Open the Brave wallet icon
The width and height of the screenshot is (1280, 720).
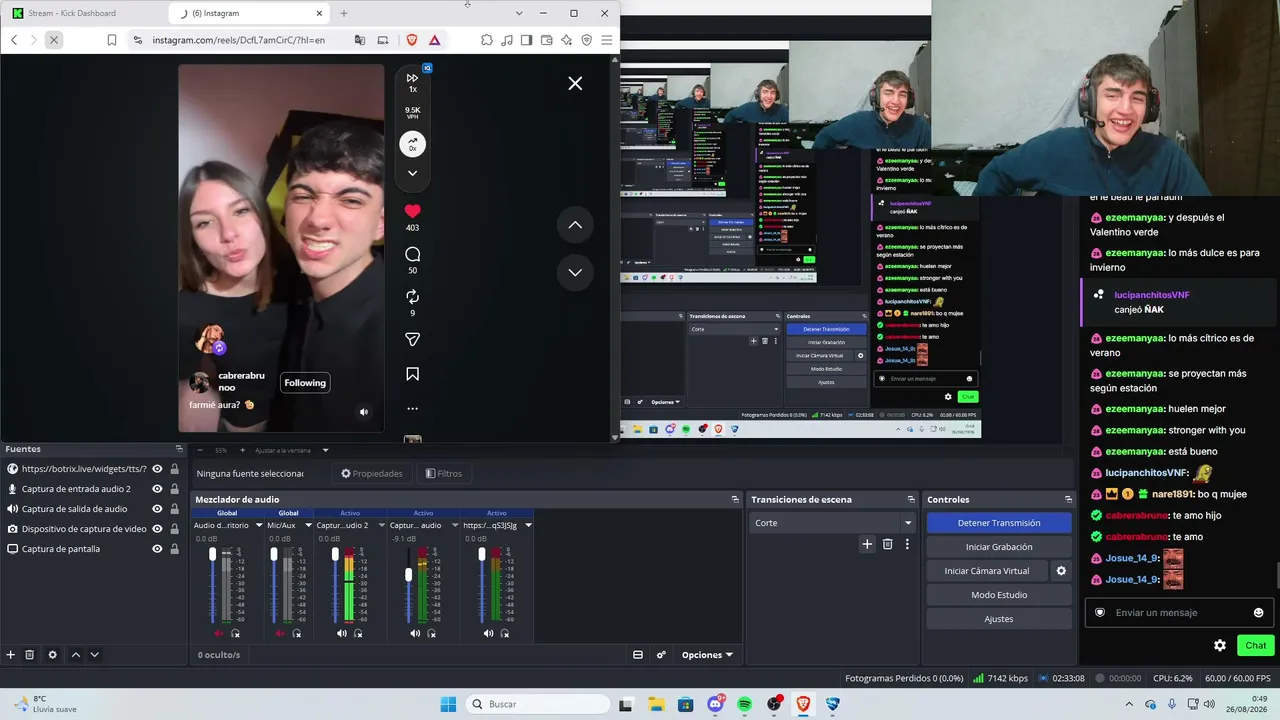tap(546, 40)
